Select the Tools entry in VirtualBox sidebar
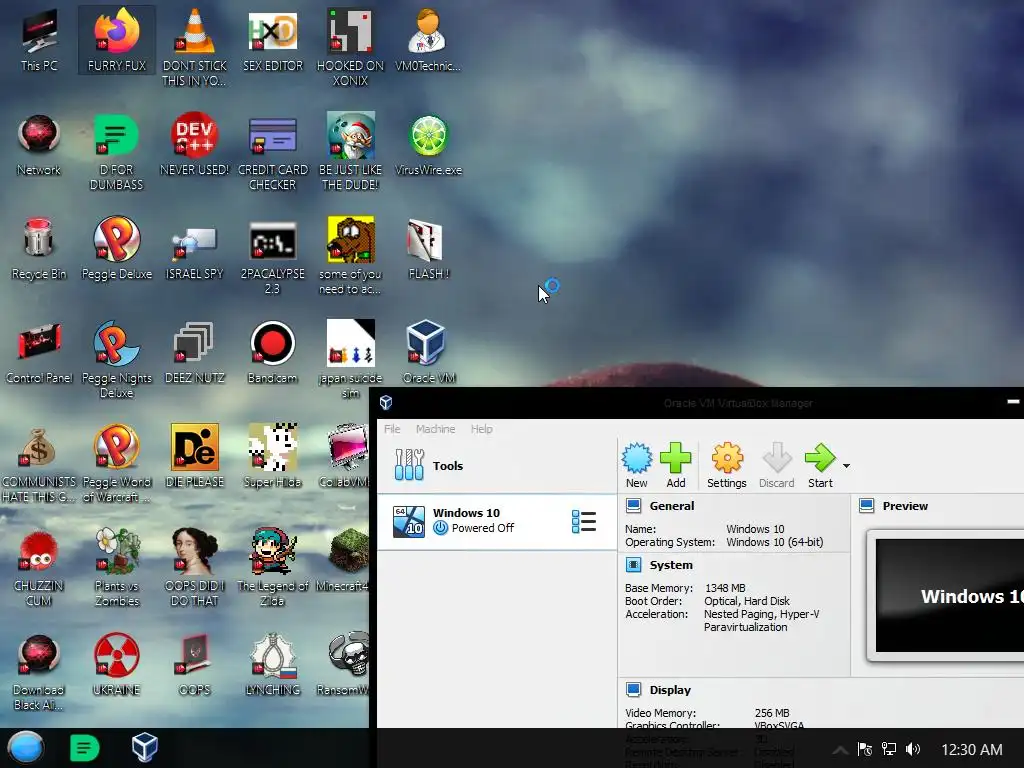 496,466
